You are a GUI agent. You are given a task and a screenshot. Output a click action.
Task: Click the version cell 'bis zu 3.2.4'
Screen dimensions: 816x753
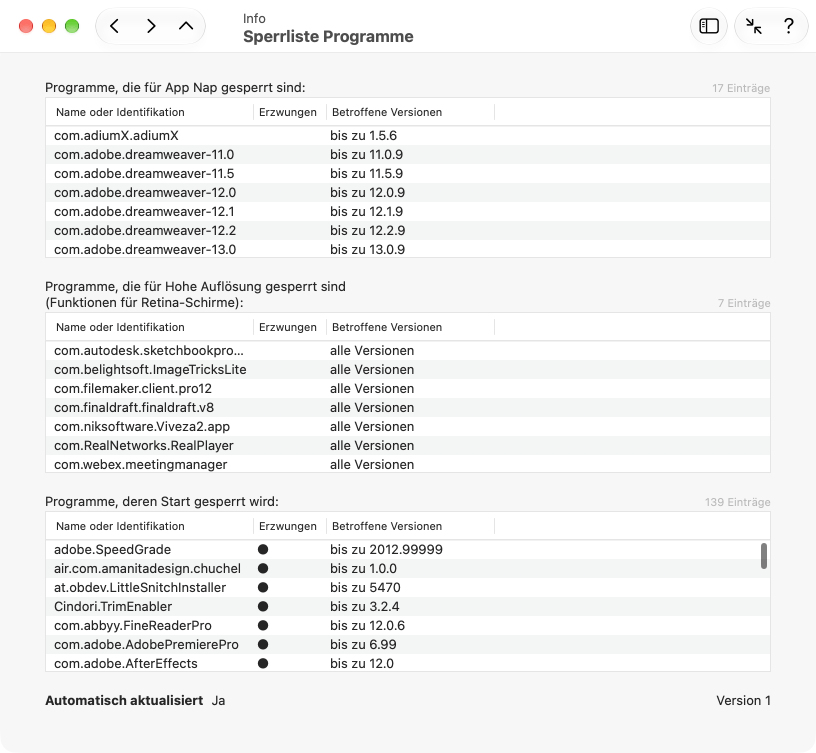[x=365, y=606]
